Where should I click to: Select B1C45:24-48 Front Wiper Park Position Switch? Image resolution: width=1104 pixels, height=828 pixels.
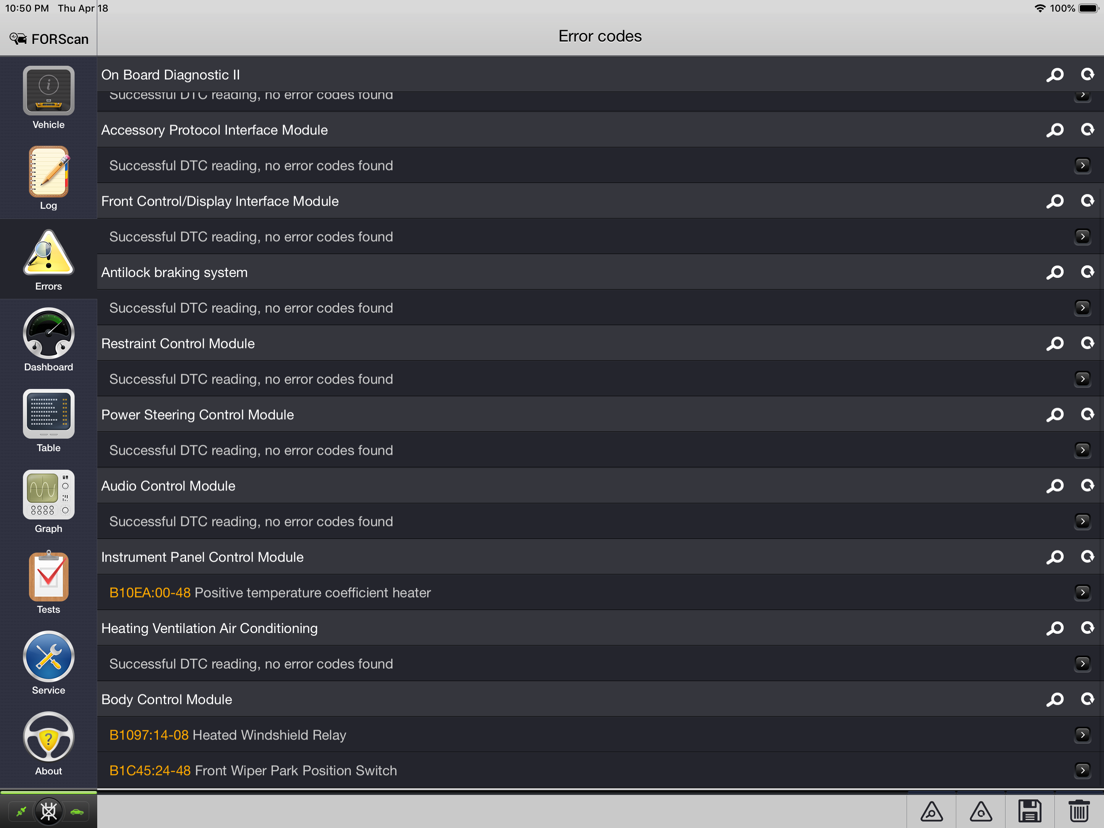[601, 771]
